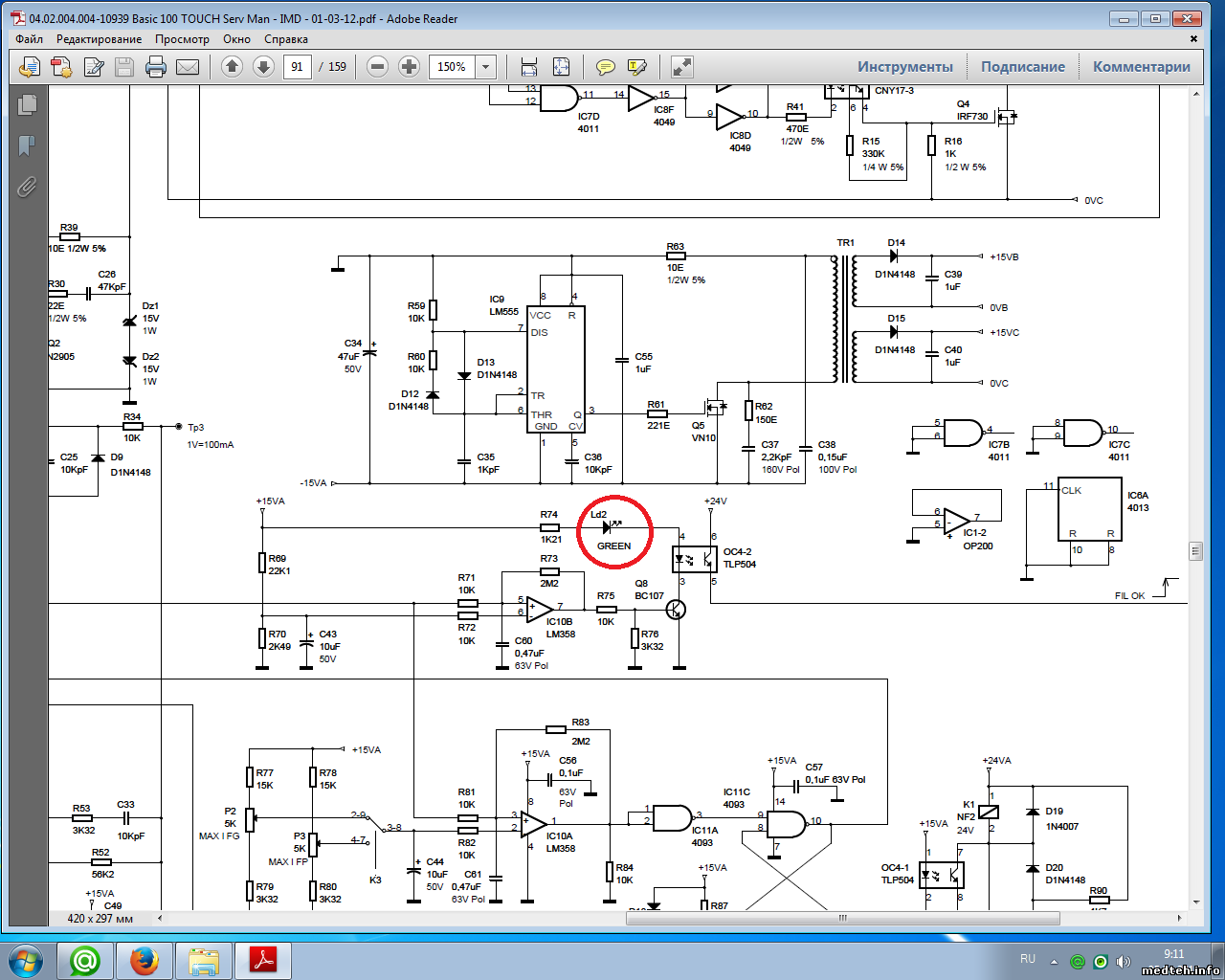
Task: Click the horizontal scrollbar thumb
Action: tap(842, 918)
